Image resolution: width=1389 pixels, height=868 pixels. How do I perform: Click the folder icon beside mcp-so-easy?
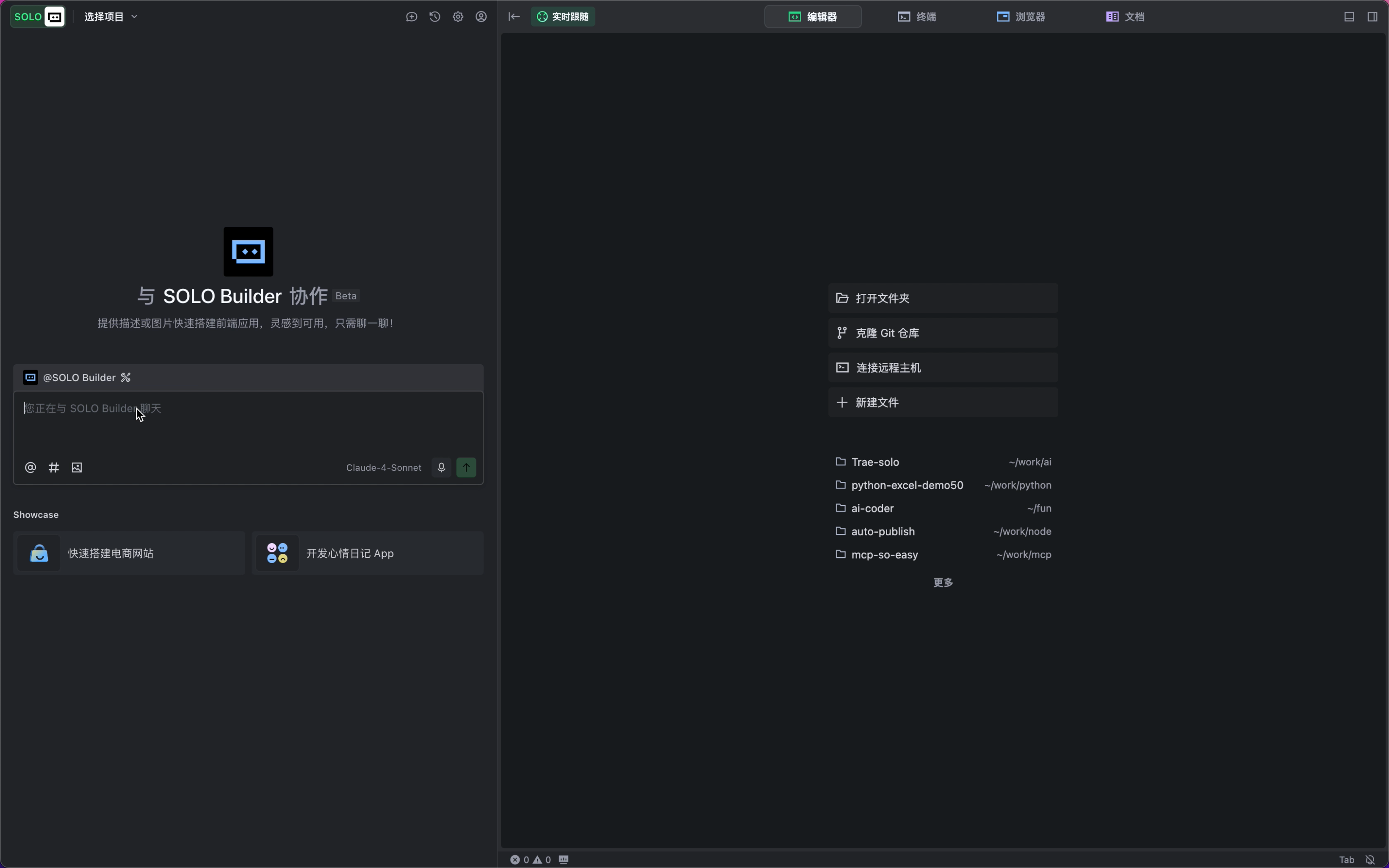[841, 554]
